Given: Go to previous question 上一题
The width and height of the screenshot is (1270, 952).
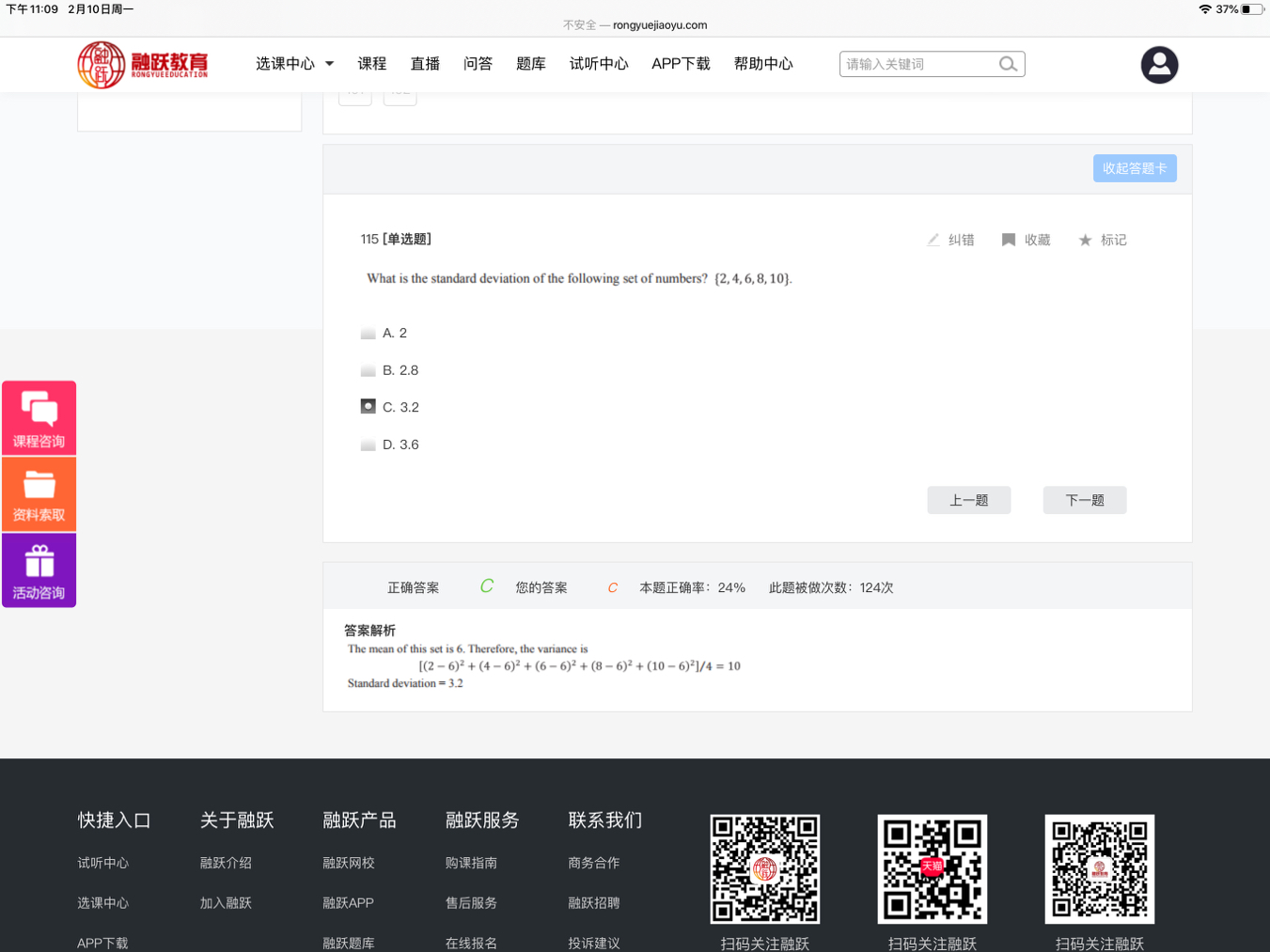Looking at the screenshot, I should [x=968, y=500].
